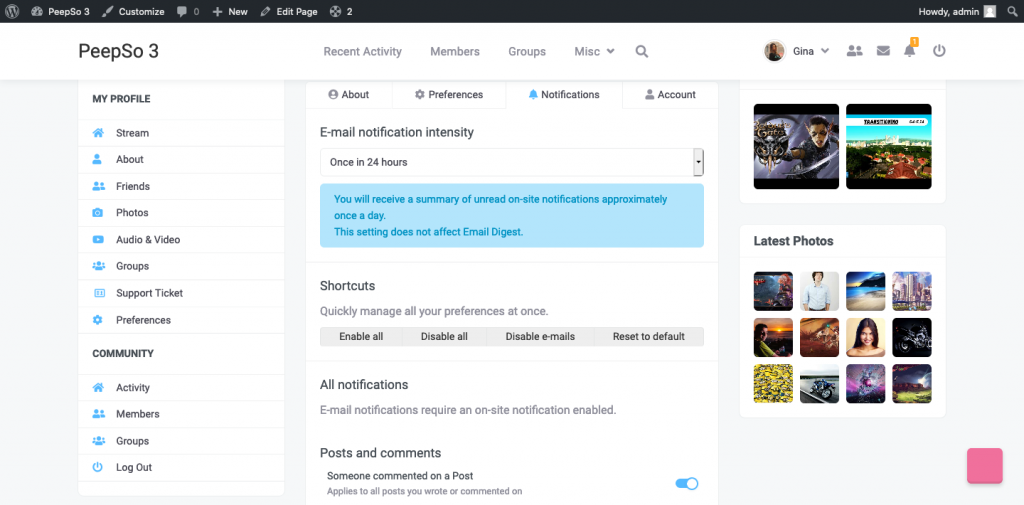The image size is (1024, 505).
Task: Open the notifications bell in the header
Action: [x=910, y=50]
